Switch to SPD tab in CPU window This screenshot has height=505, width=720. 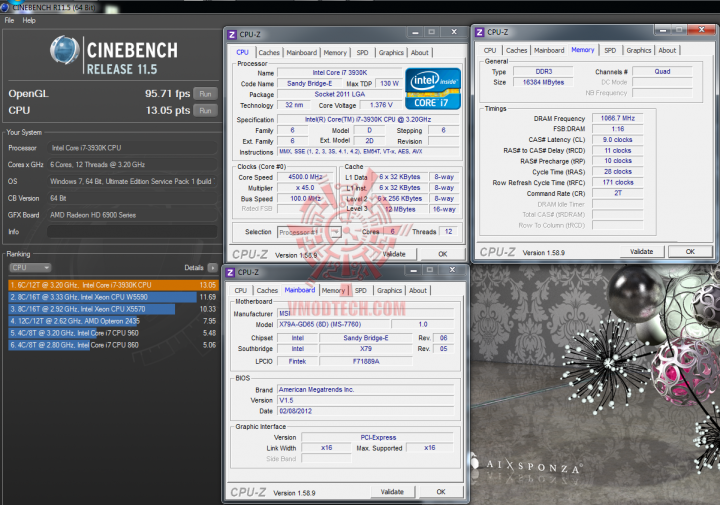pyautogui.click(x=362, y=53)
